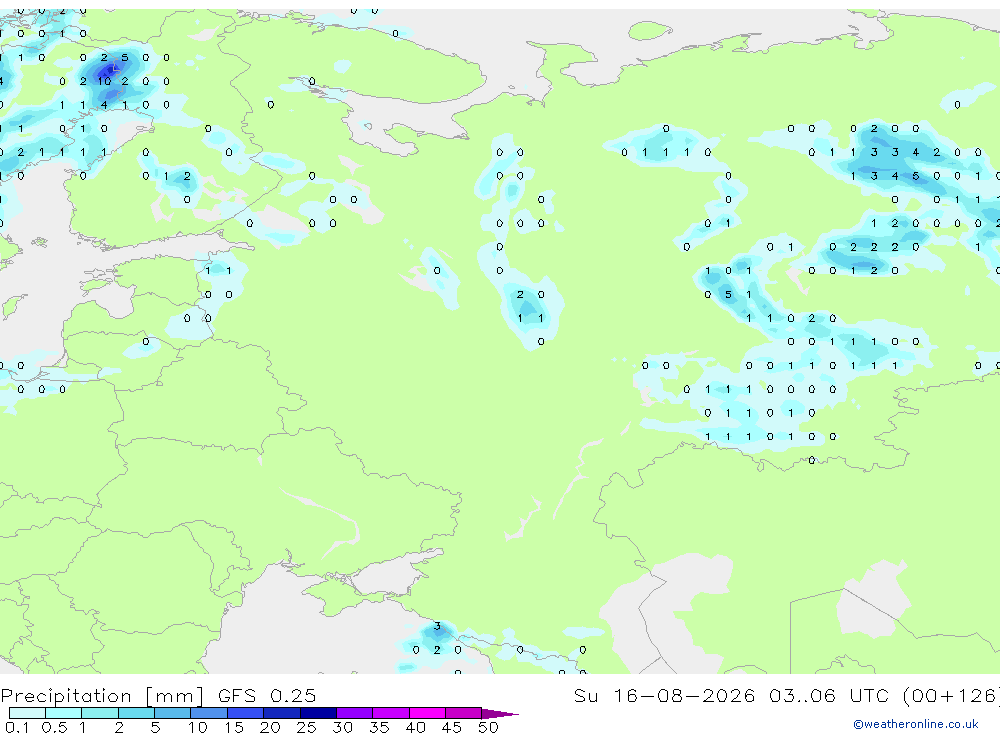Click the legend label '45'
1000x733 pixels.
point(452,727)
